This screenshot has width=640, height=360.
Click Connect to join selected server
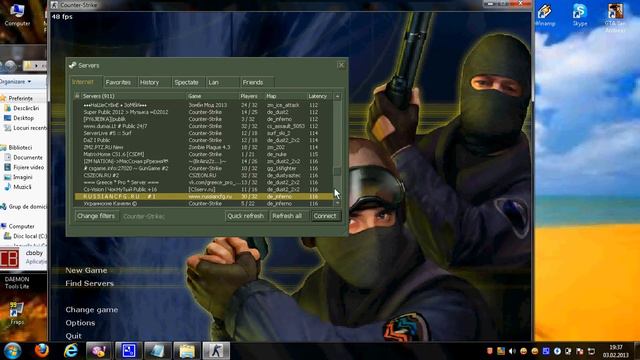pyautogui.click(x=325, y=216)
